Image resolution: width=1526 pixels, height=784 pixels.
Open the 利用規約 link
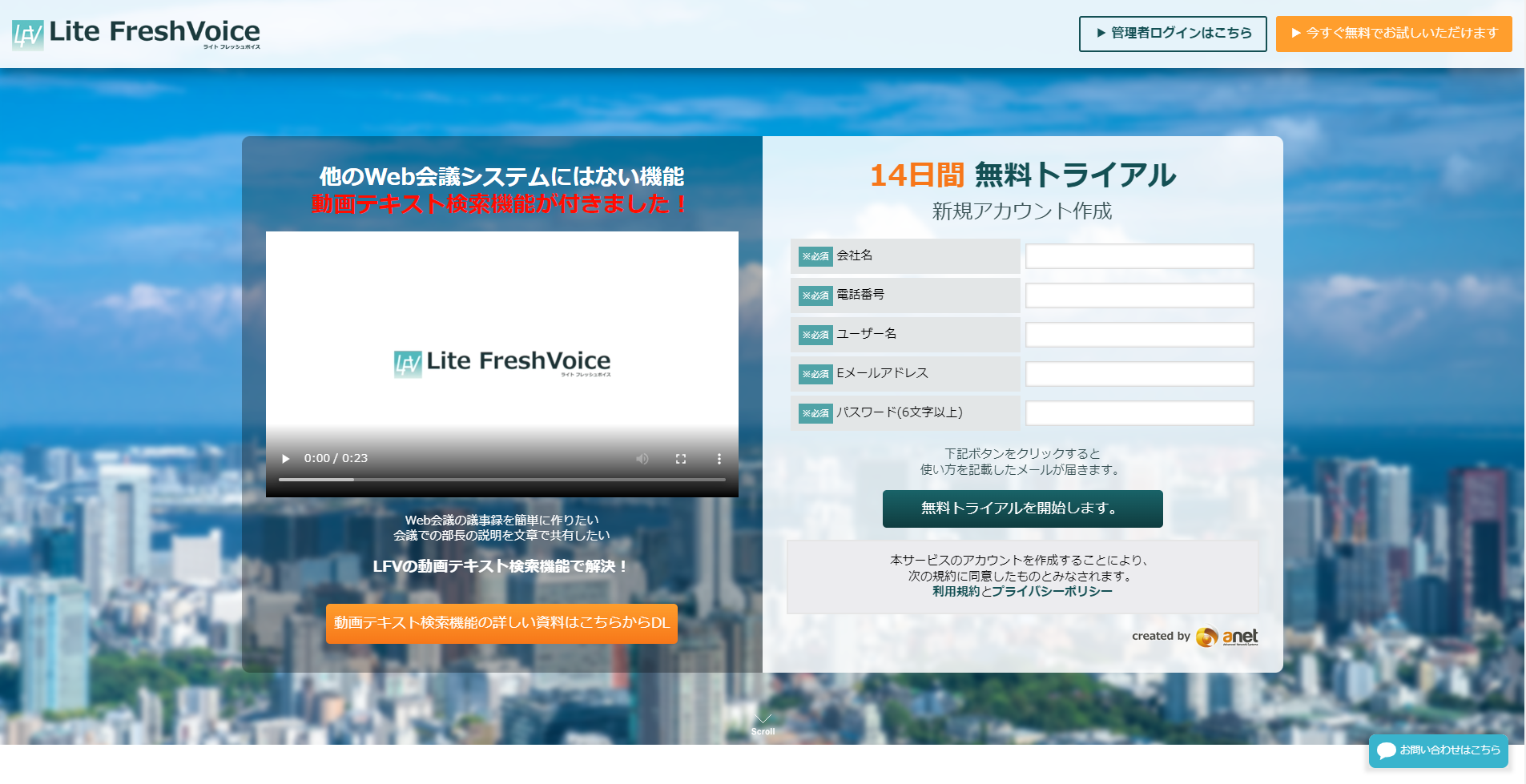(x=956, y=591)
